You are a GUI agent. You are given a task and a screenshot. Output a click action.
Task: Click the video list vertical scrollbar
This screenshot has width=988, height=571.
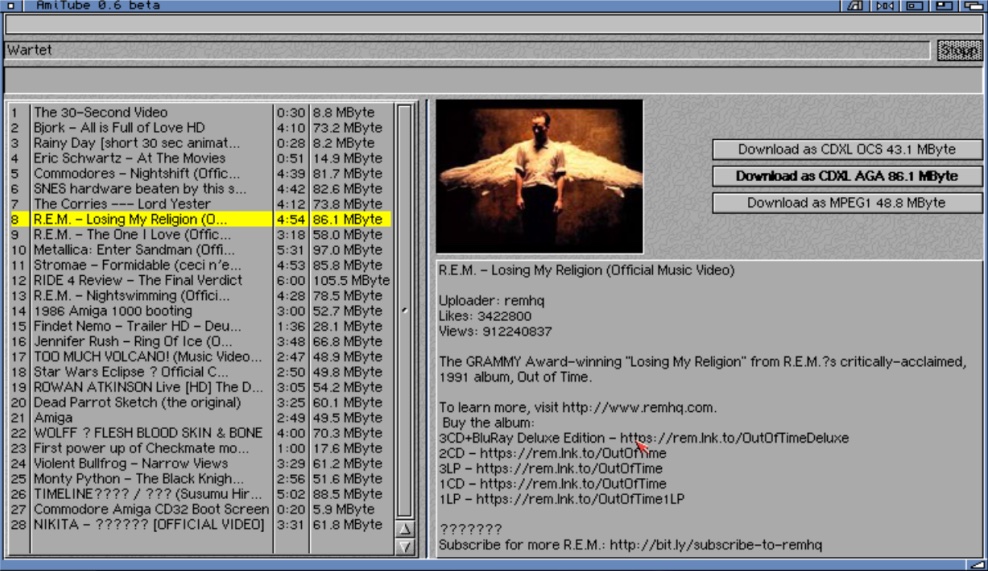pos(405,311)
